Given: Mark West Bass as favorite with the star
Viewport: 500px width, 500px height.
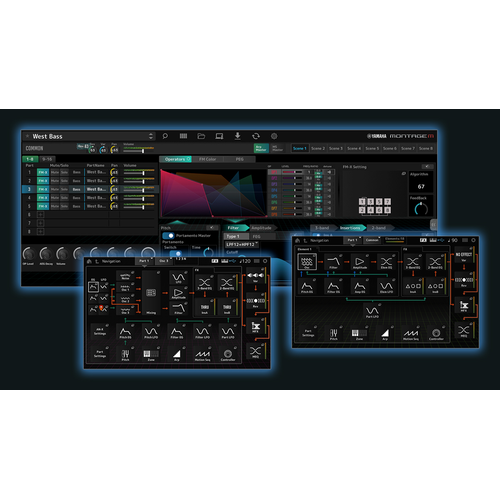Looking at the screenshot, I should pos(27,136).
